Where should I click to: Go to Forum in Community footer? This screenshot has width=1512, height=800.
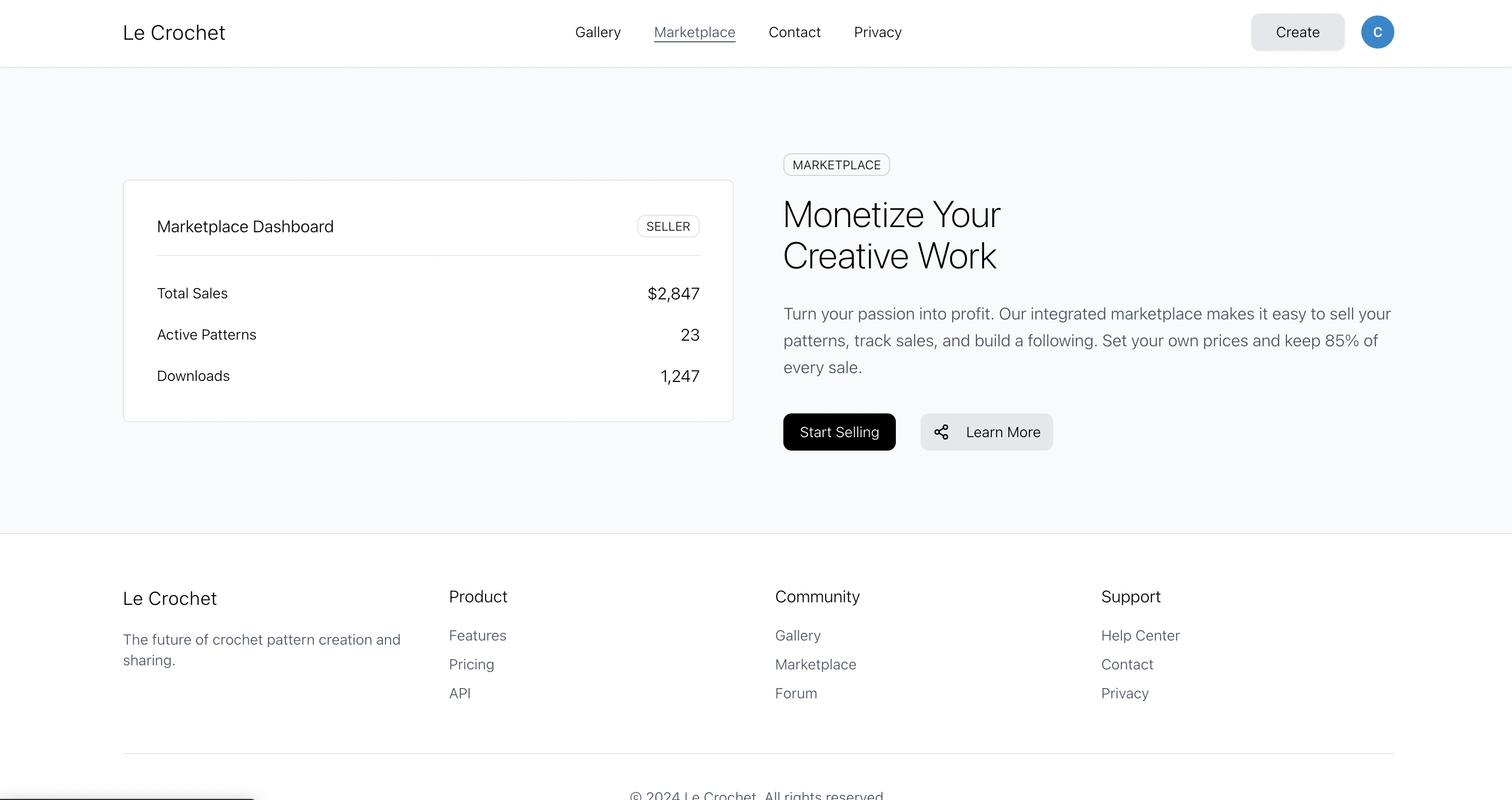click(795, 693)
